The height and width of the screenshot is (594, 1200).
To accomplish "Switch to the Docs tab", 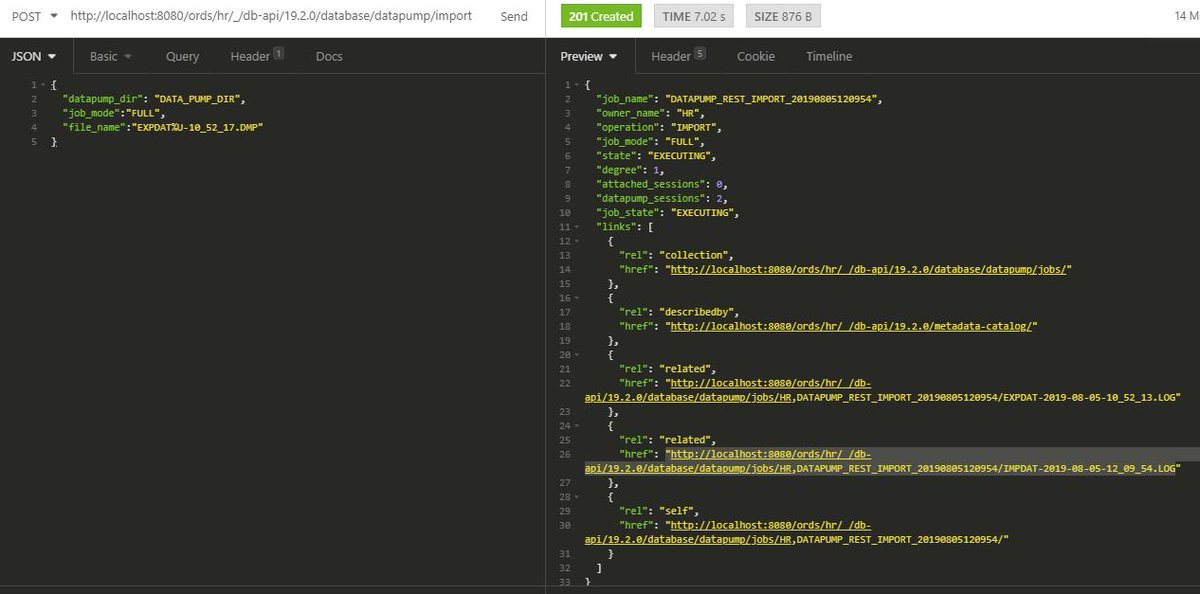I will click(x=329, y=57).
